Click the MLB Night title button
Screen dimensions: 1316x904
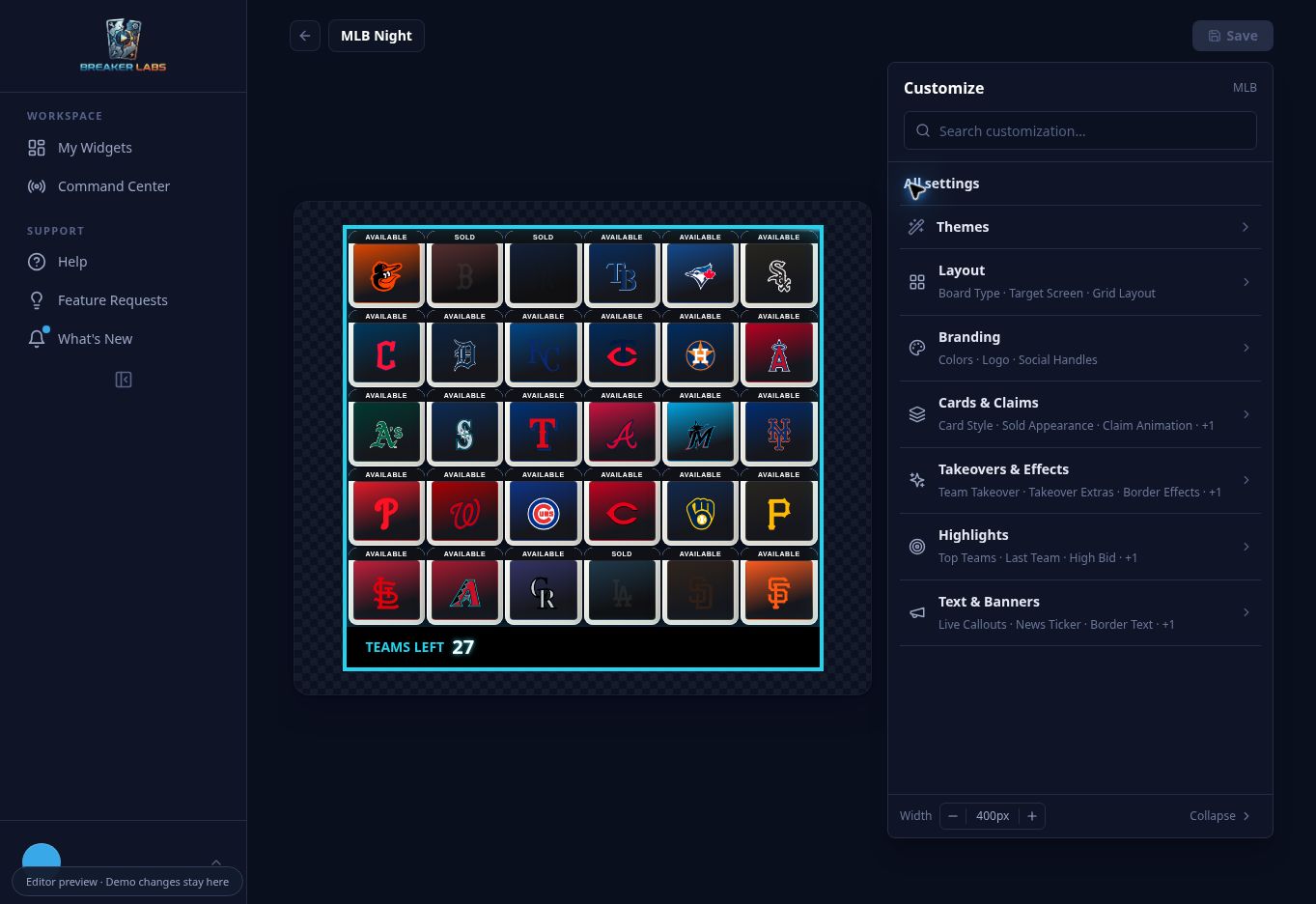click(x=377, y=36)
